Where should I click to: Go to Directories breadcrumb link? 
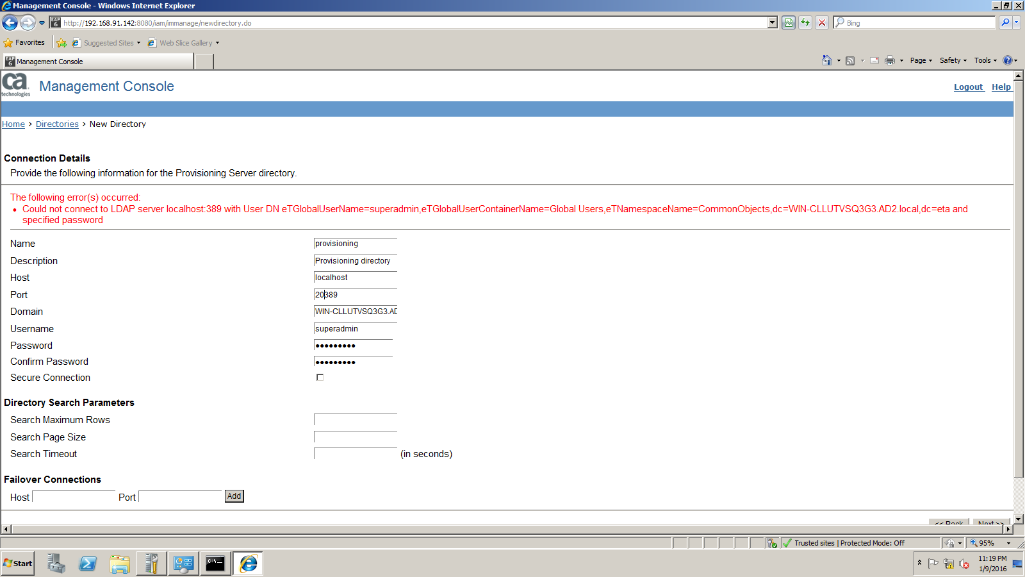click(x=57, y=124)
